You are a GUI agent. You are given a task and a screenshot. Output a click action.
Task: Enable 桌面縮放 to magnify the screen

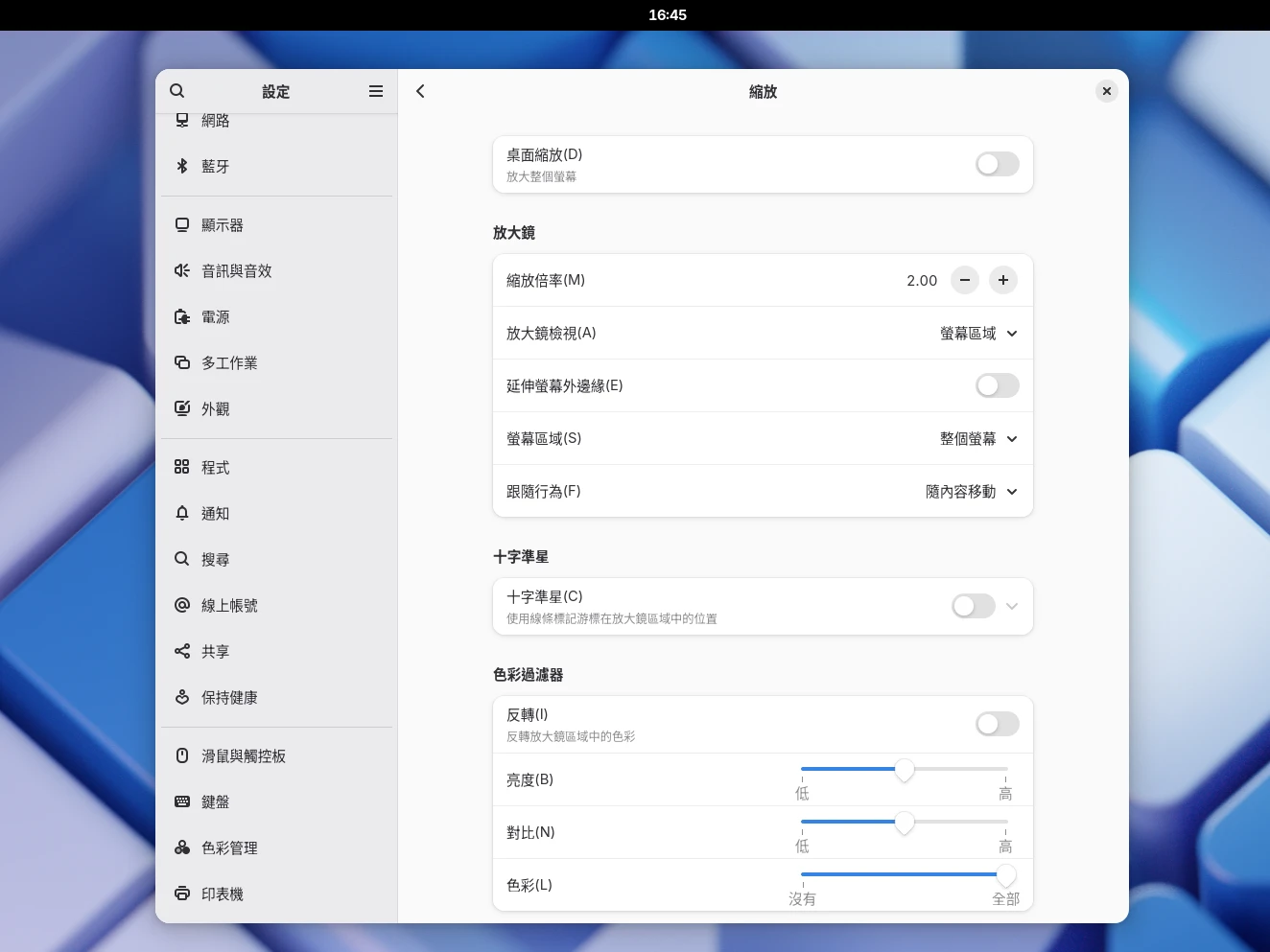click(997, 164)
